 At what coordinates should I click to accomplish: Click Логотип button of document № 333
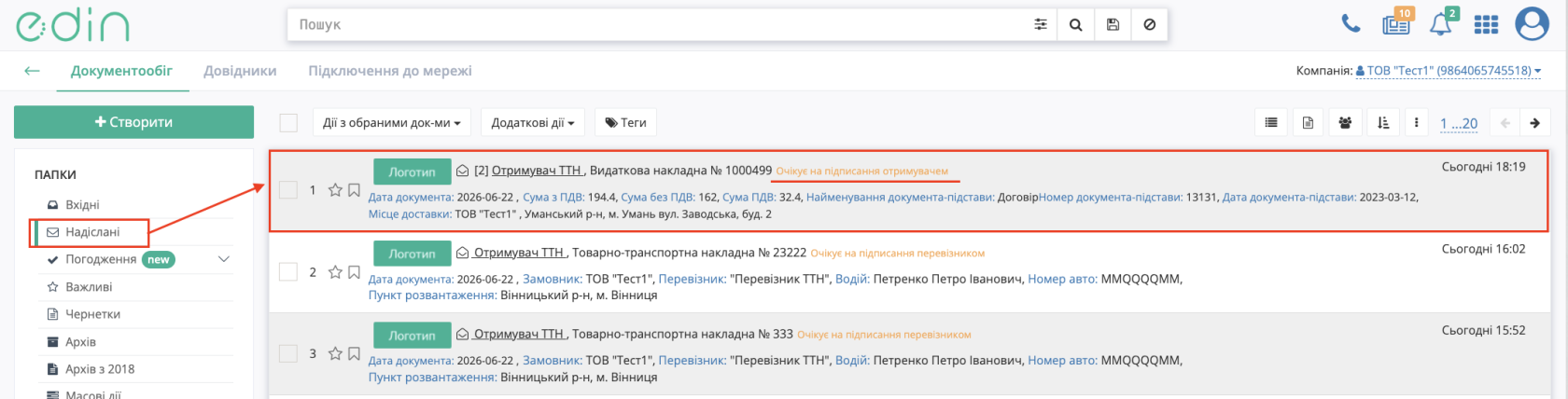coord(412,336)
